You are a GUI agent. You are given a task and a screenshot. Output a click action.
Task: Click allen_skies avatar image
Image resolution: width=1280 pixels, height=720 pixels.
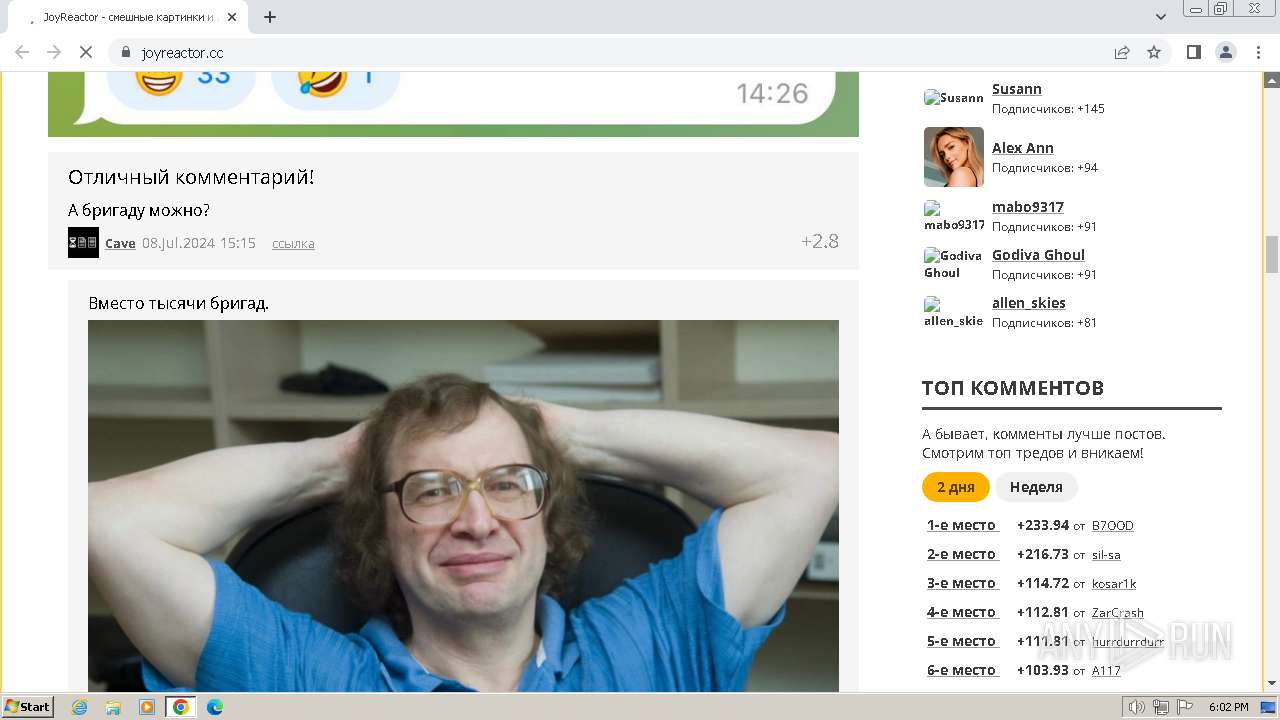953,312
